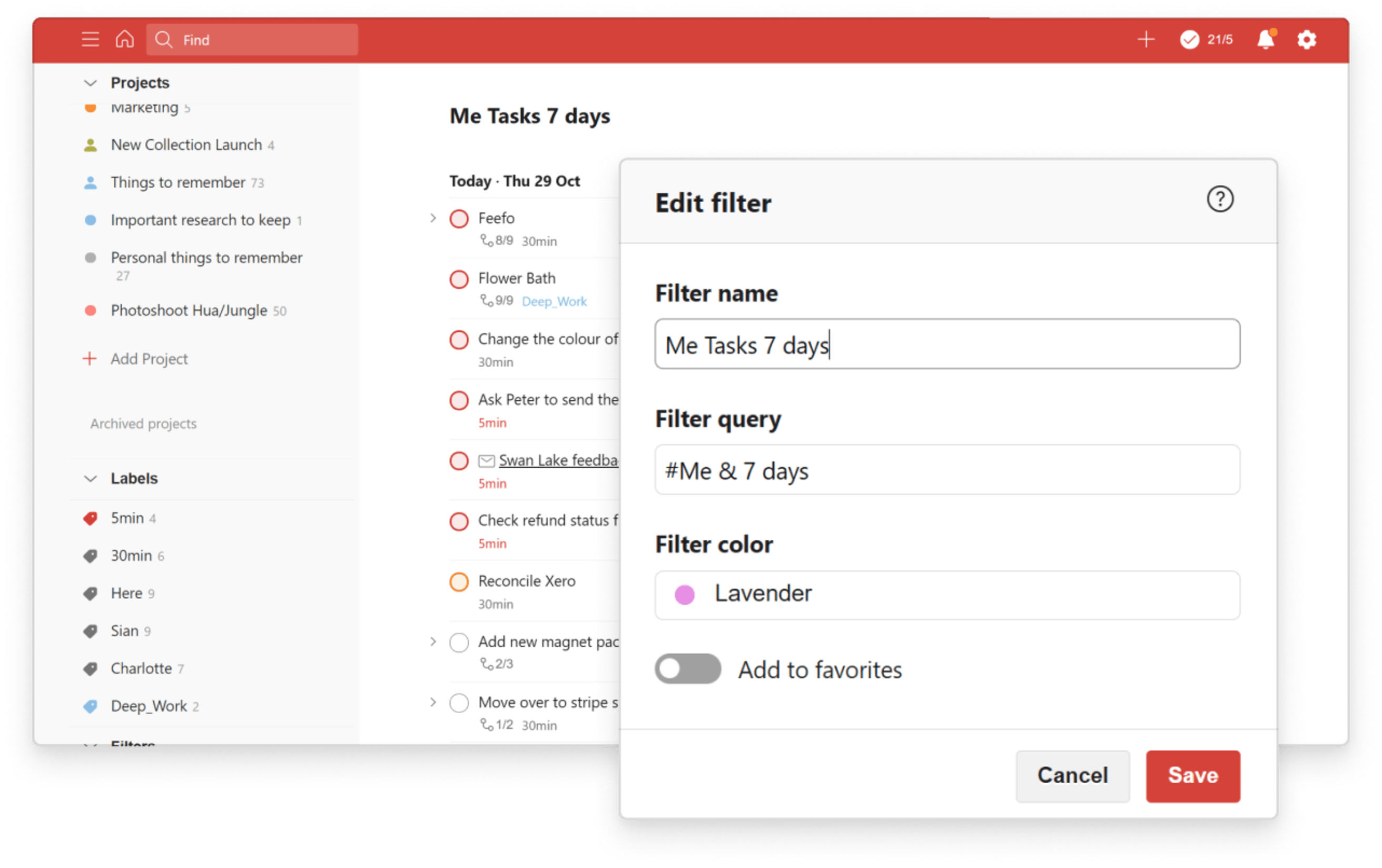Image resolution: width=1382 pixels, height=868 pixels.
Task: Click the Filter name input field
Action: pos(947,344)
